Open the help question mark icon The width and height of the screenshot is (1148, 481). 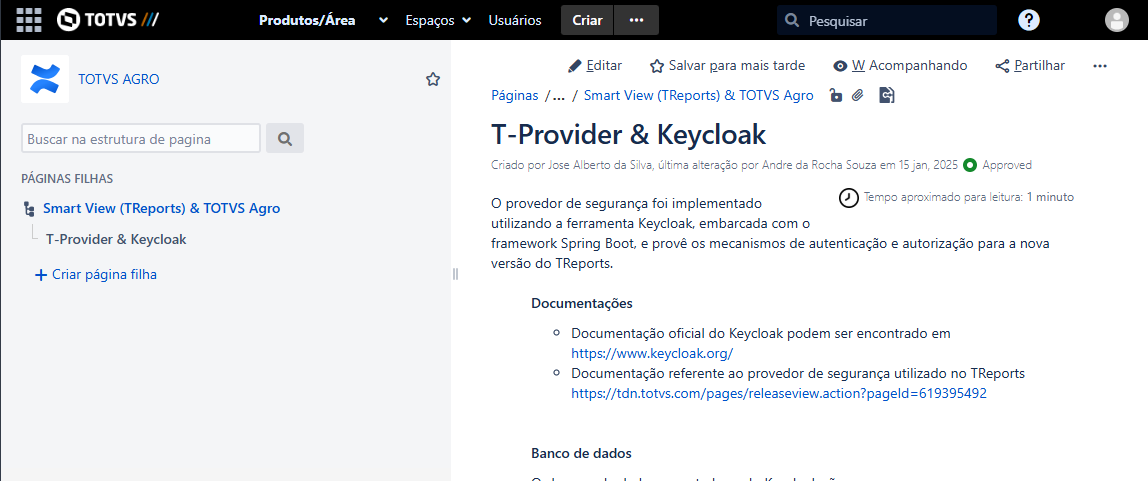tap(1029, 20)
